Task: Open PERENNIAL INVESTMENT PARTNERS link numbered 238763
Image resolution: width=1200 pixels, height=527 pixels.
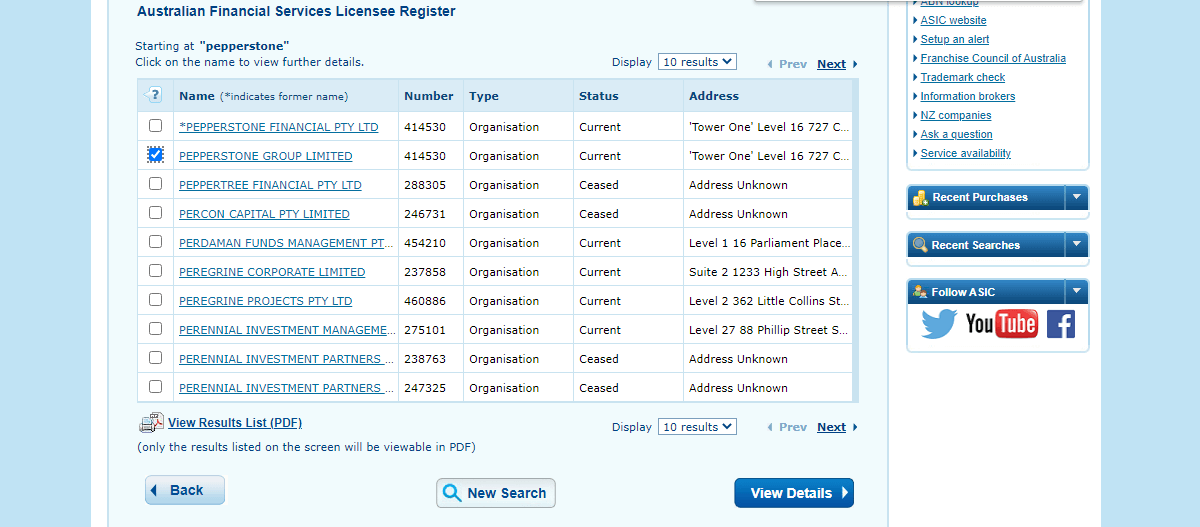Action: (x=286, y=359)
